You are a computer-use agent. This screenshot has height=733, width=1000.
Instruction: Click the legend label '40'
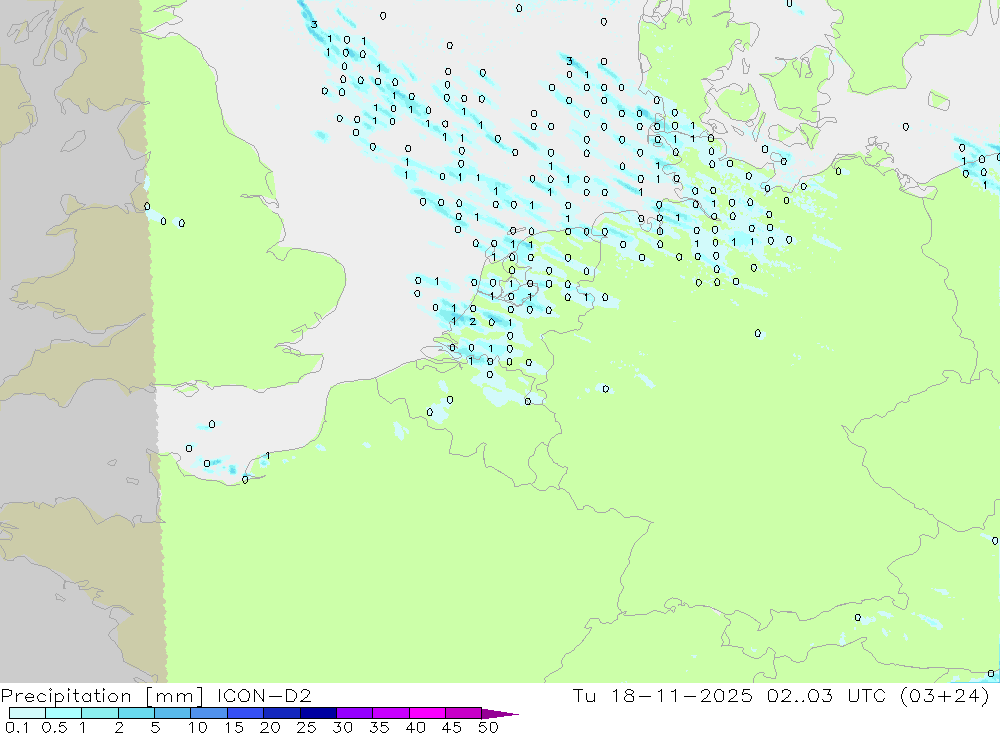[415, 727]
